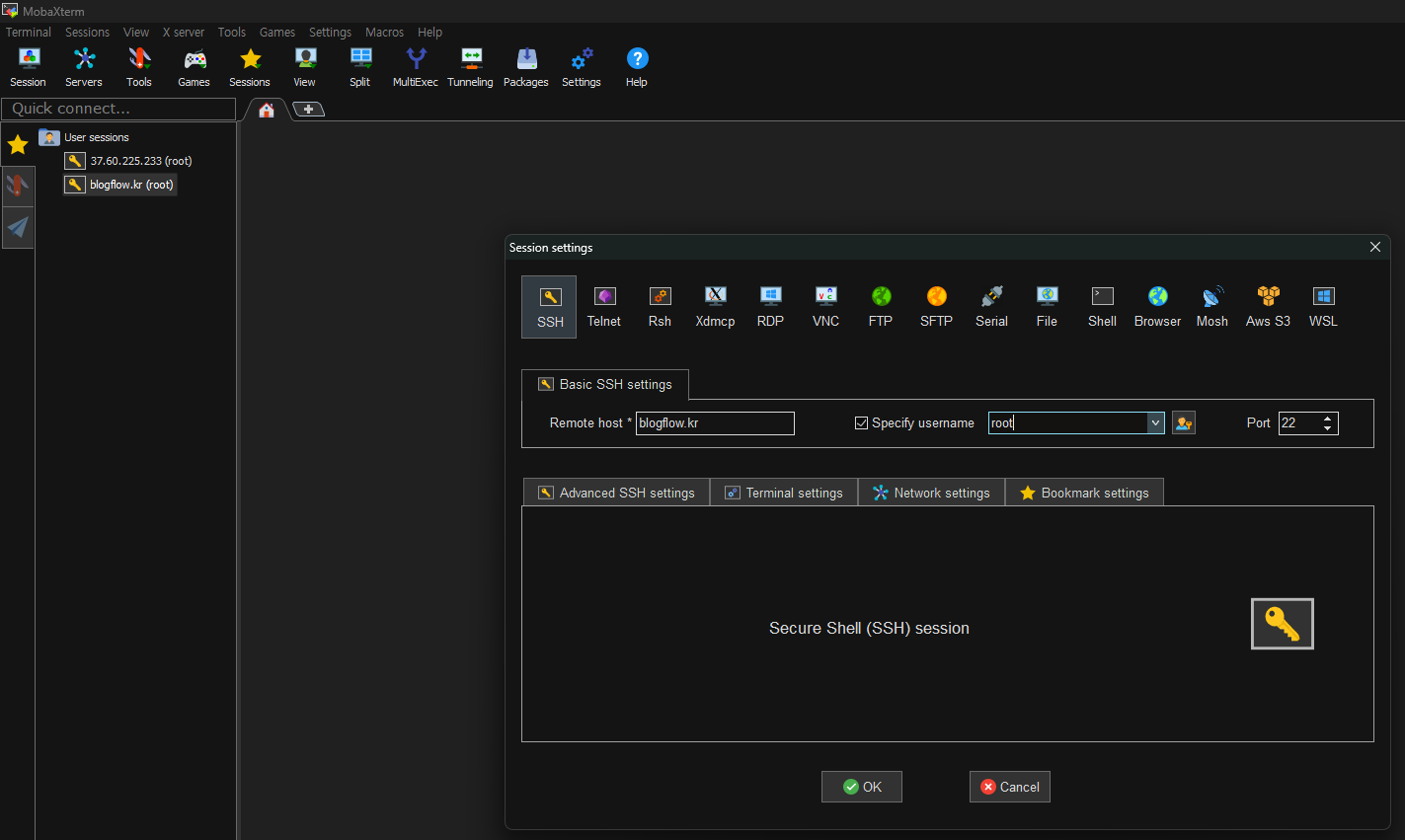Switch to the Network settings tab
The image size is (1405, 840).
(x=931, y=493)
